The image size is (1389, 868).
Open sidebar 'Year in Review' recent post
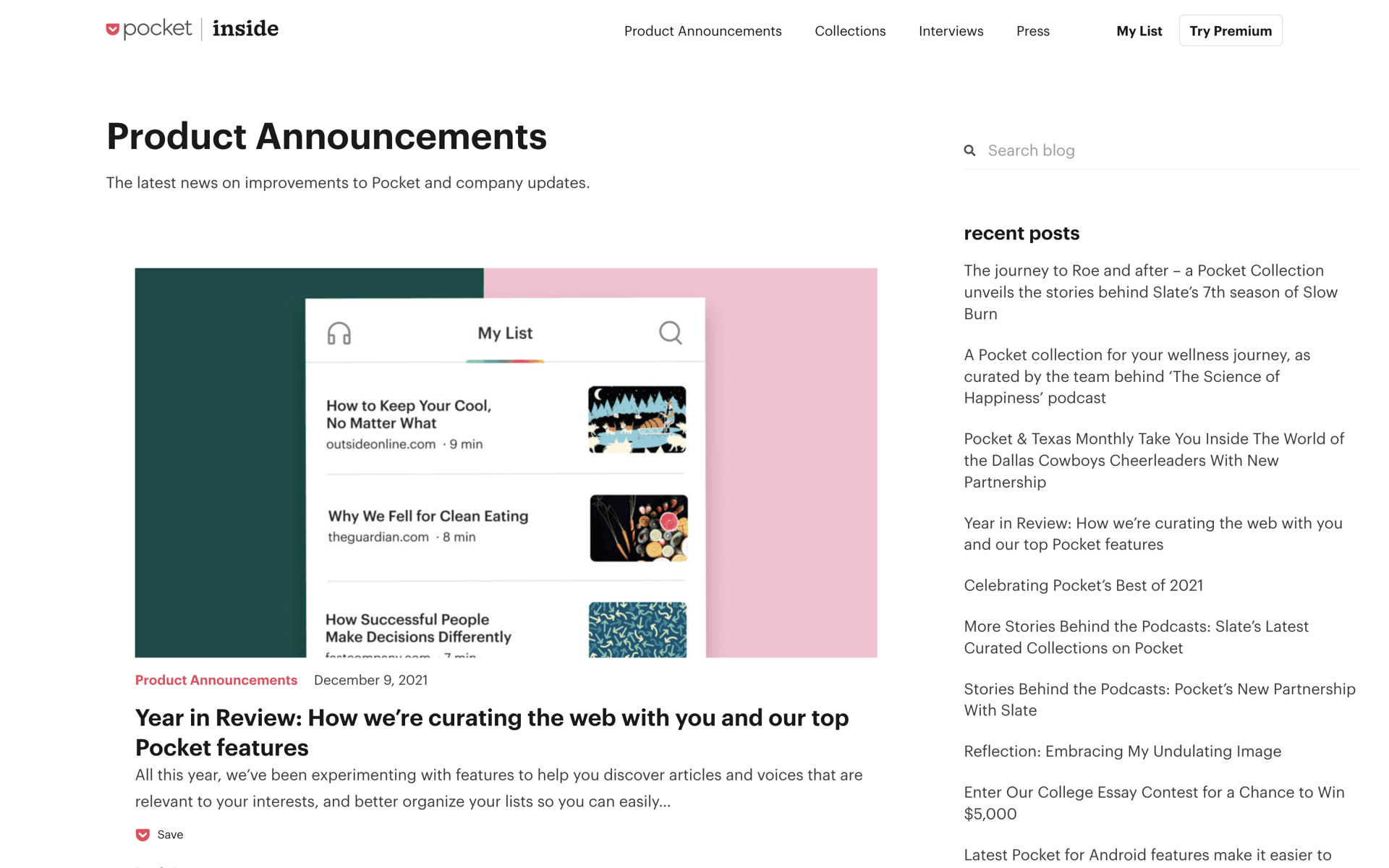1152,534
